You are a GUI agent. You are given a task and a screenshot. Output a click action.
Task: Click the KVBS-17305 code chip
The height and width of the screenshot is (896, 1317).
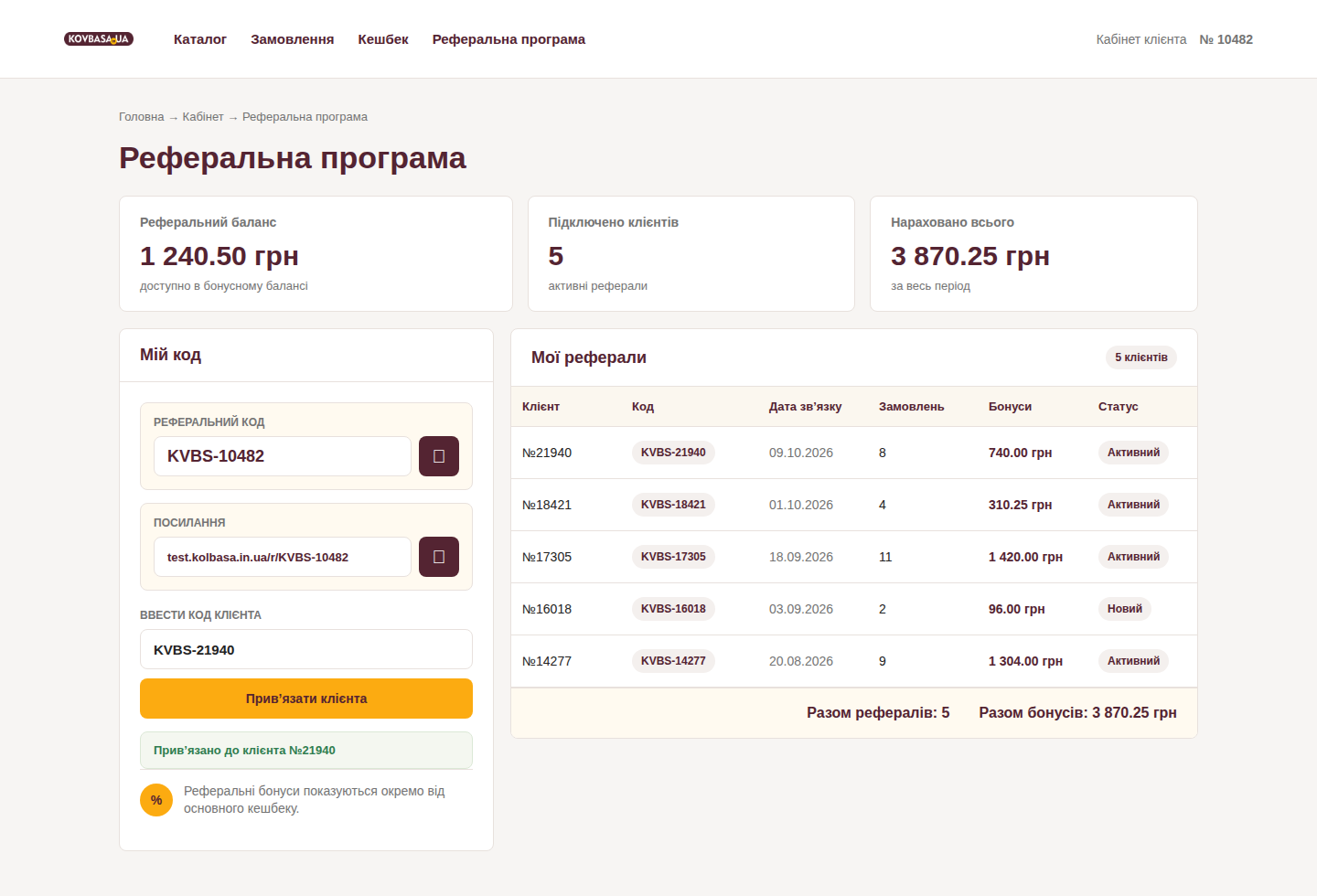[x=673, y=557]
